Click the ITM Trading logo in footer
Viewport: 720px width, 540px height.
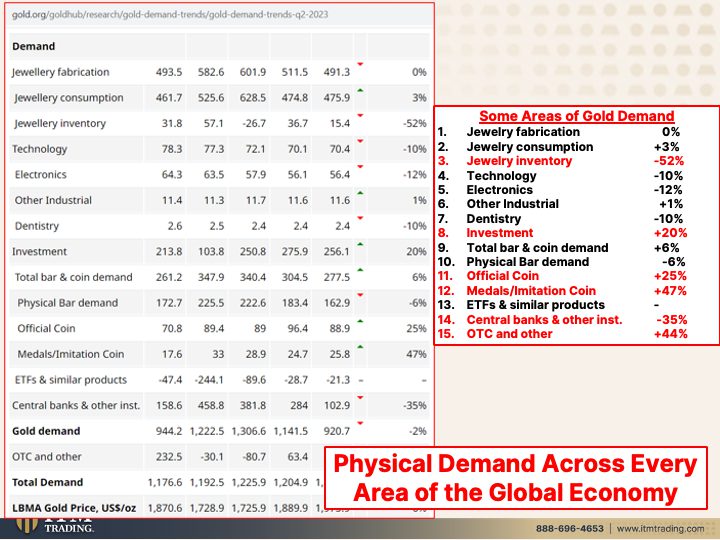pyautogui.click(x=55, y=525)
